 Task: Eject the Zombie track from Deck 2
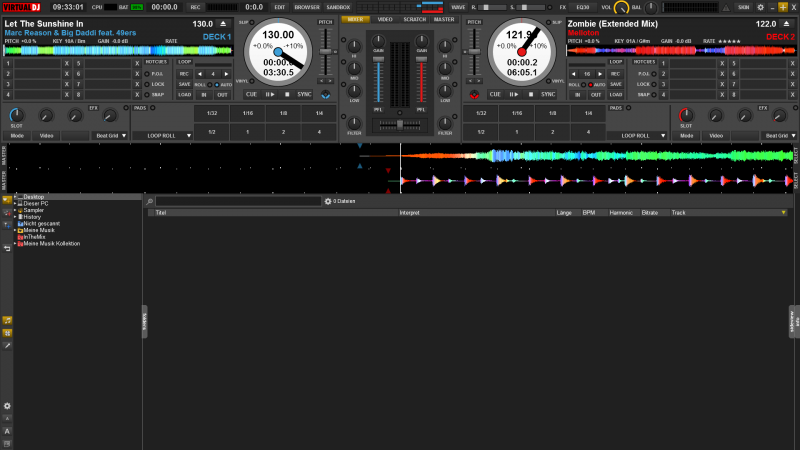(x=786, y=24)
